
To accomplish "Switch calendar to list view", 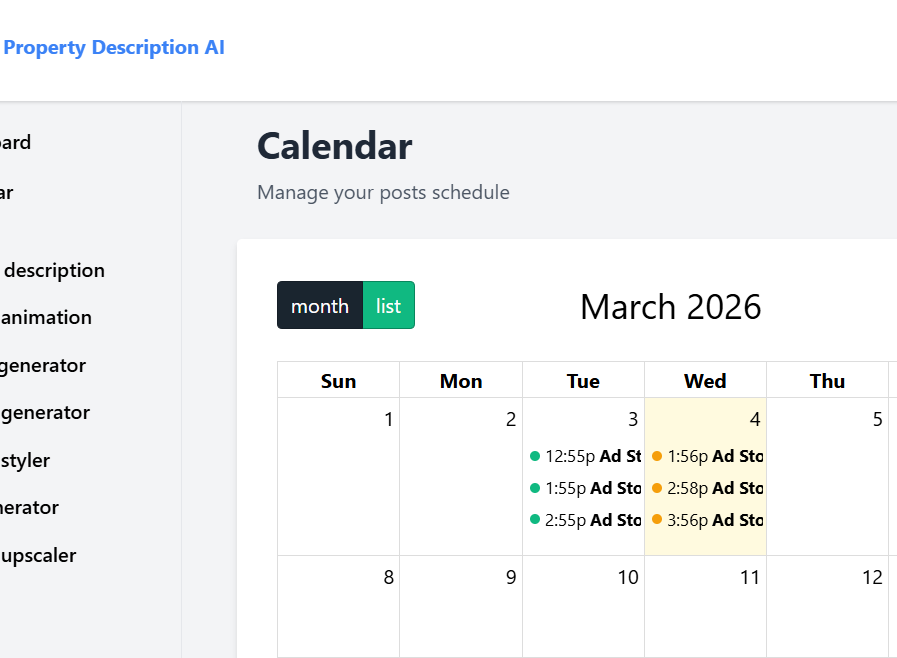I will (388, 306).
